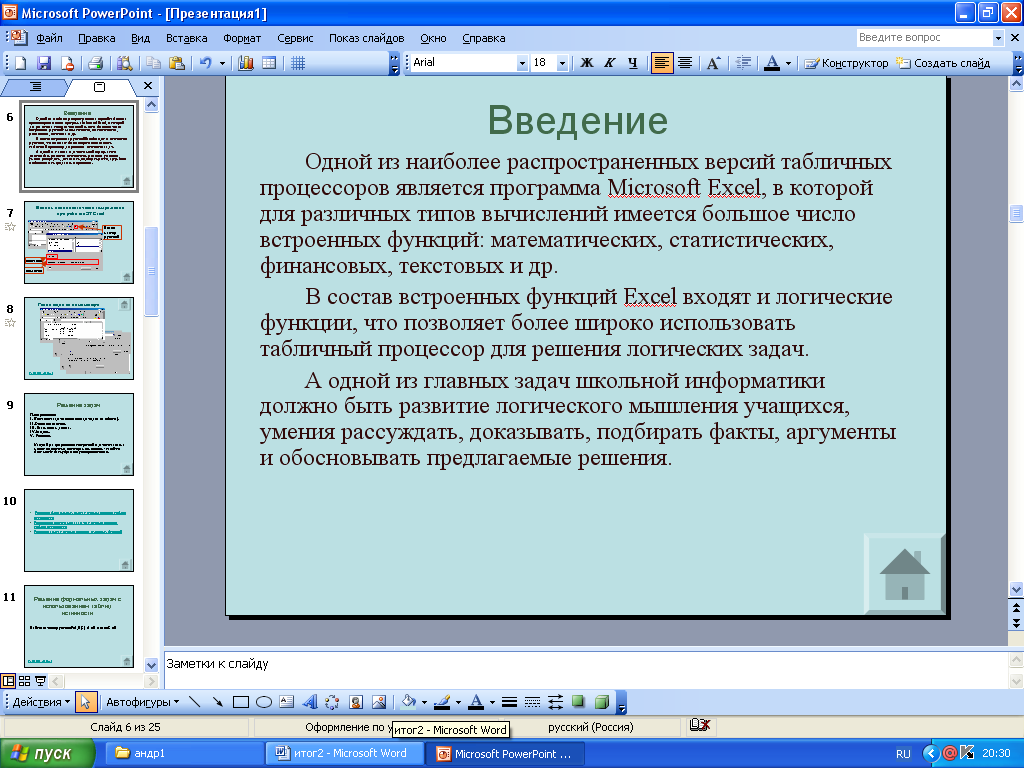Click the spelling check status icon
1024x768 pixels.
[699, 725]
